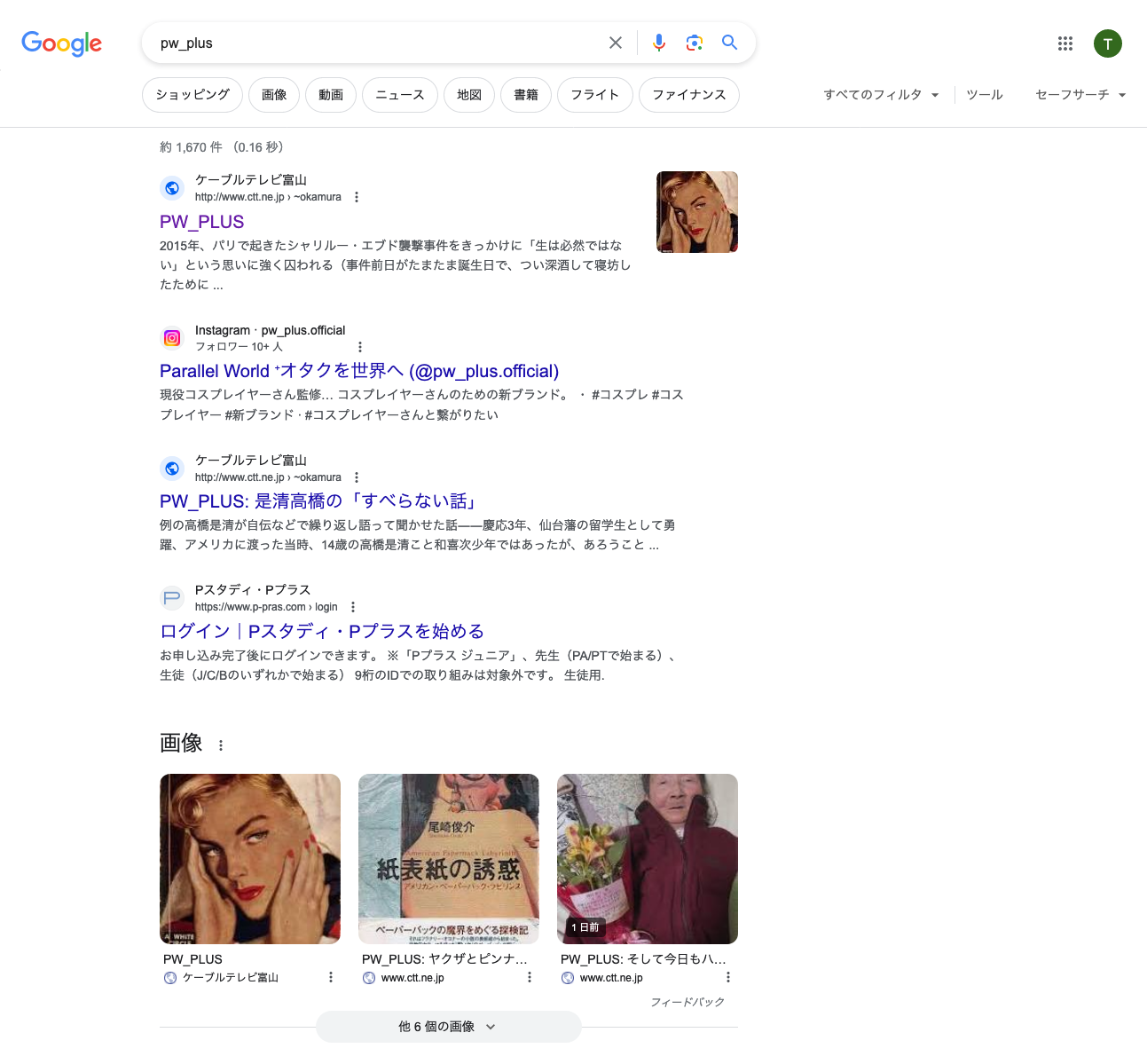Click into the pw_plus search field

click(x=373, y=43)
